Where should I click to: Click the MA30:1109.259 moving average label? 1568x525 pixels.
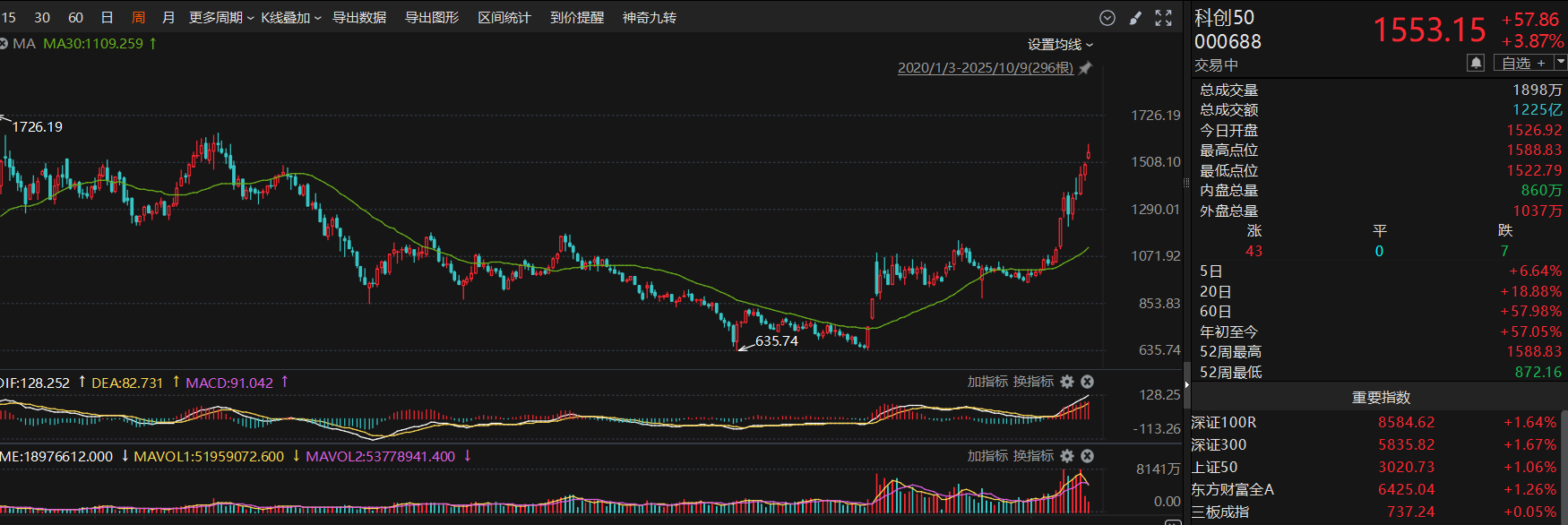93,43
